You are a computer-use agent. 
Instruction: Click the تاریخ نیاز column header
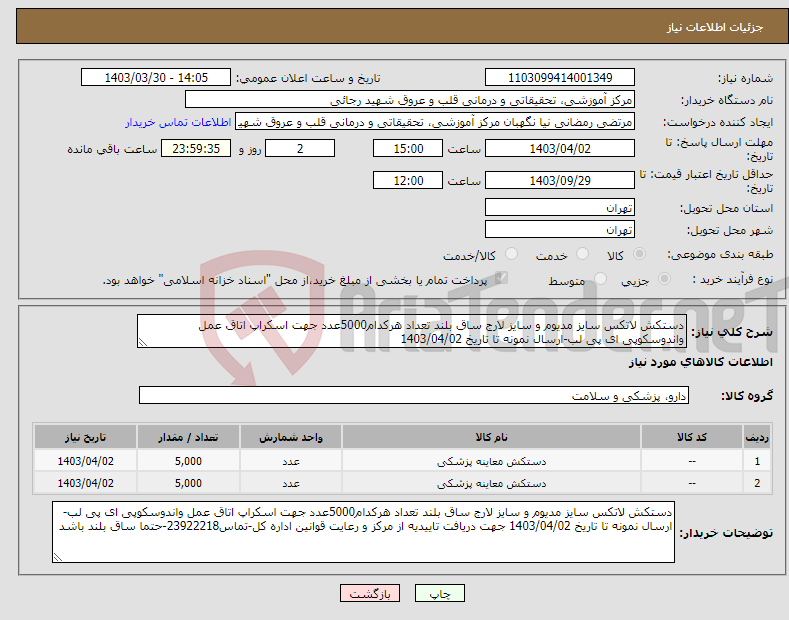(86, 437)
